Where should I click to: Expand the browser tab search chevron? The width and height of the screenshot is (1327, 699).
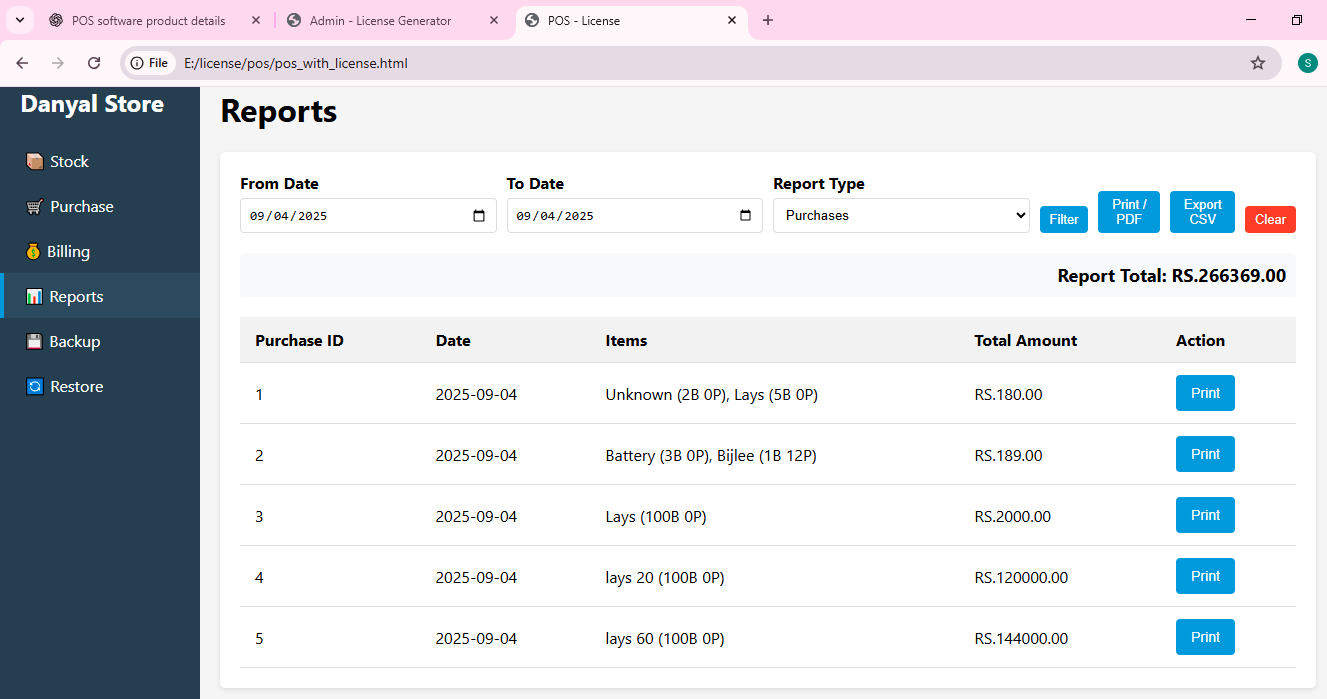pos(19,20)
